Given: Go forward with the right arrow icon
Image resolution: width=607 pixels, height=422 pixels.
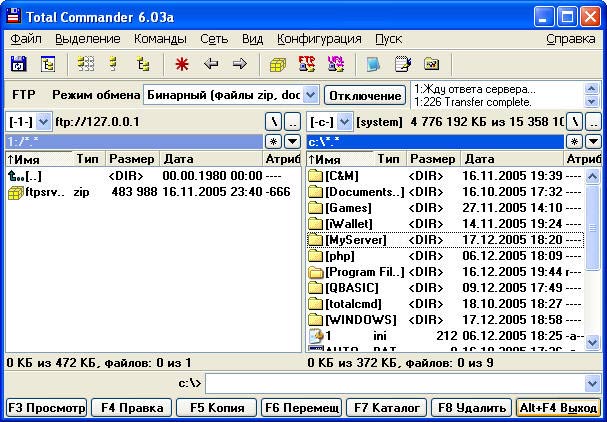Looking at the screenshot, I should 240,63.
